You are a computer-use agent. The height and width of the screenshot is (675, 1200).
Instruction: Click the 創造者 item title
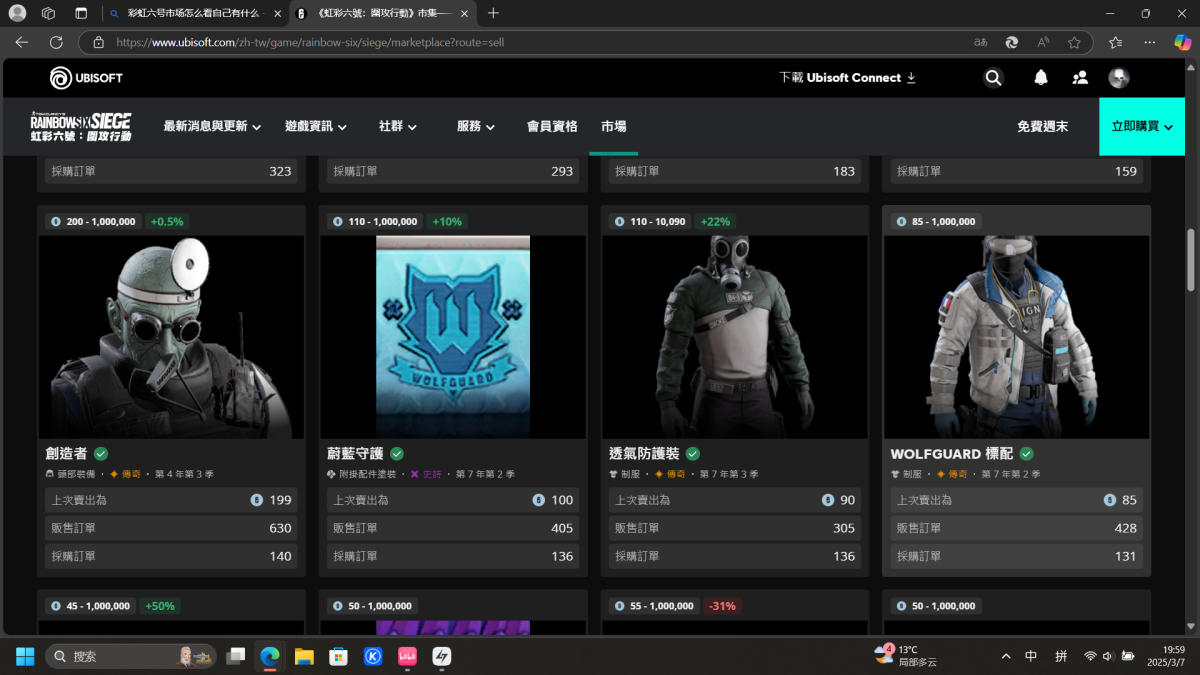pyautogui.click(x=67, y=454)
